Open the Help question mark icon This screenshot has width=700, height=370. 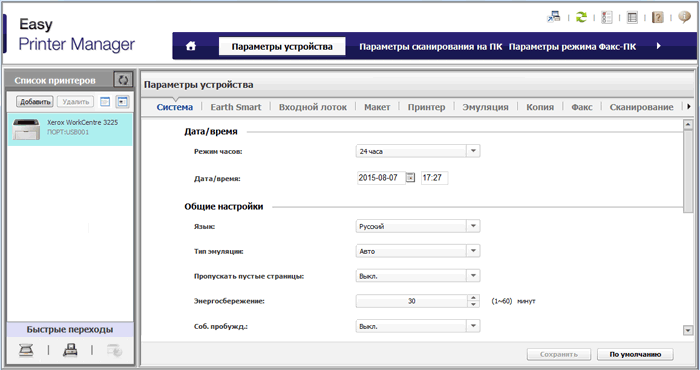click(x=658, y=17)
